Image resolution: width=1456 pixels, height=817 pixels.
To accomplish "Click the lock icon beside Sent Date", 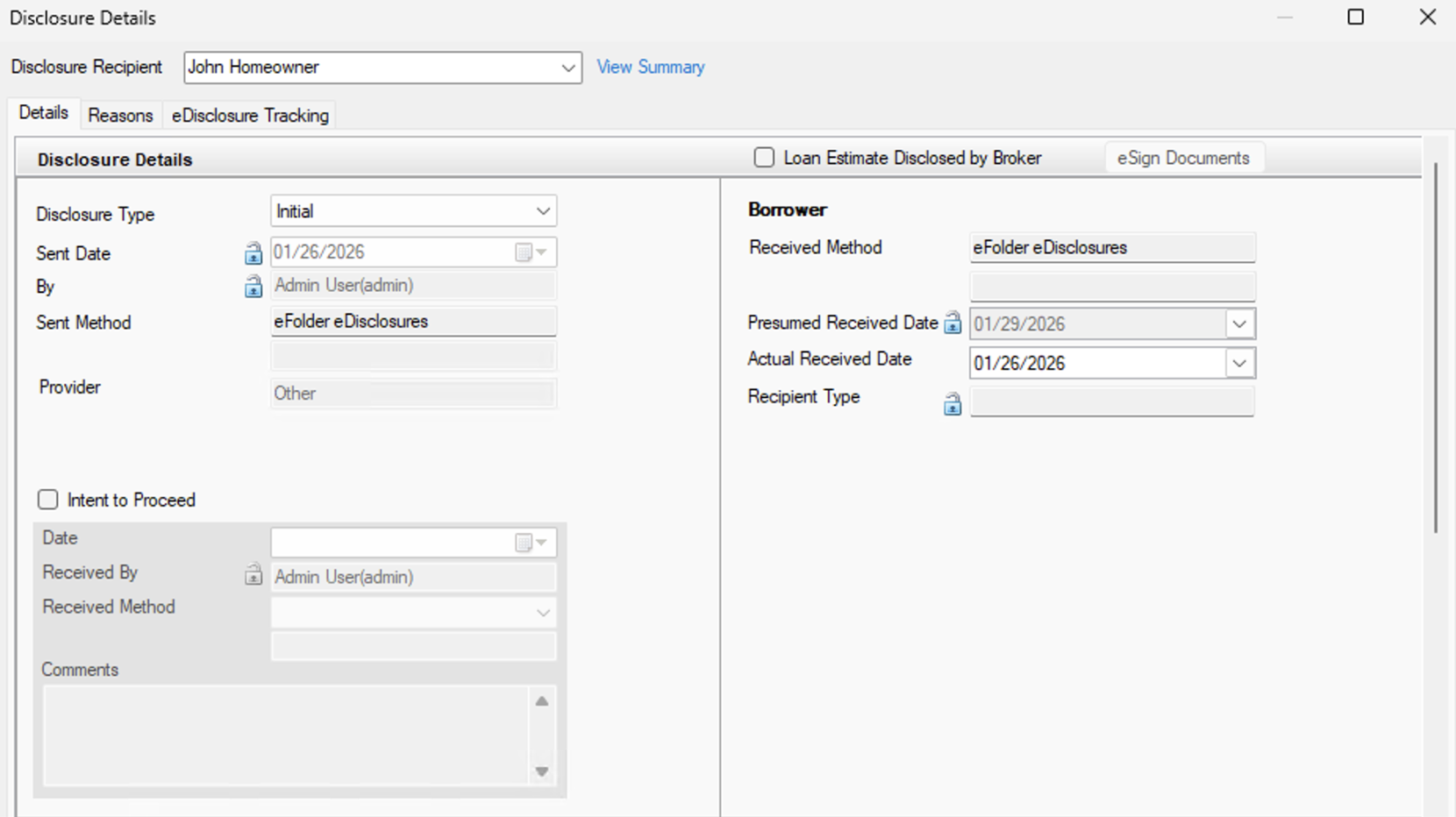I will (253, 253).
